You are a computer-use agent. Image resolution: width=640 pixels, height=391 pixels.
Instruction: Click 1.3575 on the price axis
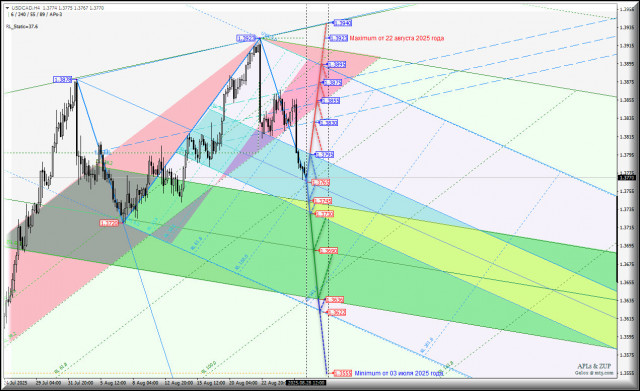point(627,355)
